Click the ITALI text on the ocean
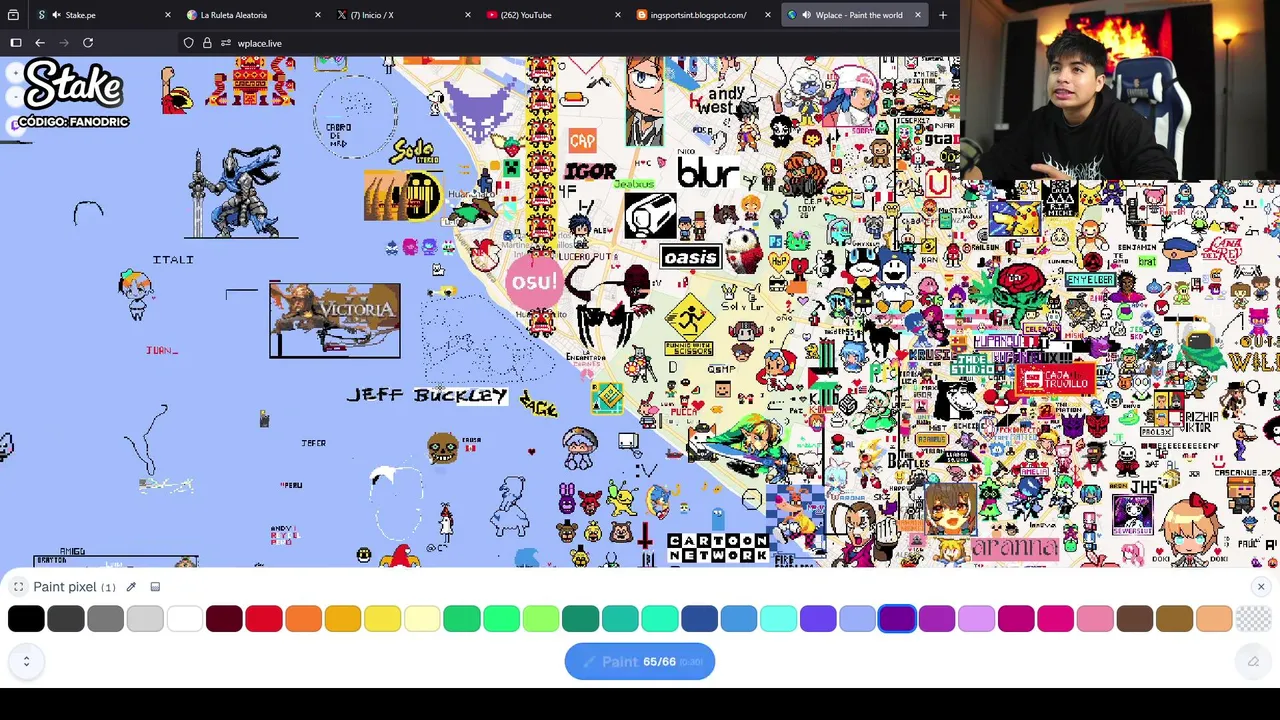This screenshot has width=1280, height=720. 173,259
